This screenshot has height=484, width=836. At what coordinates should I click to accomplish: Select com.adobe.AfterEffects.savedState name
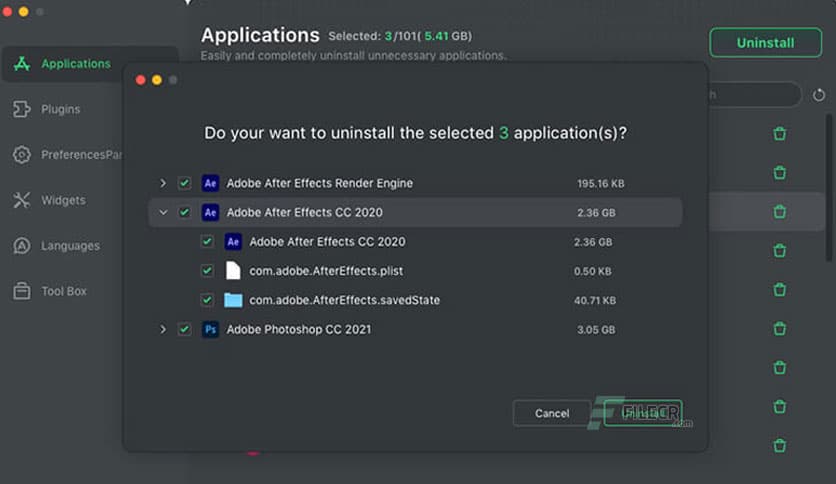(344, 300)
